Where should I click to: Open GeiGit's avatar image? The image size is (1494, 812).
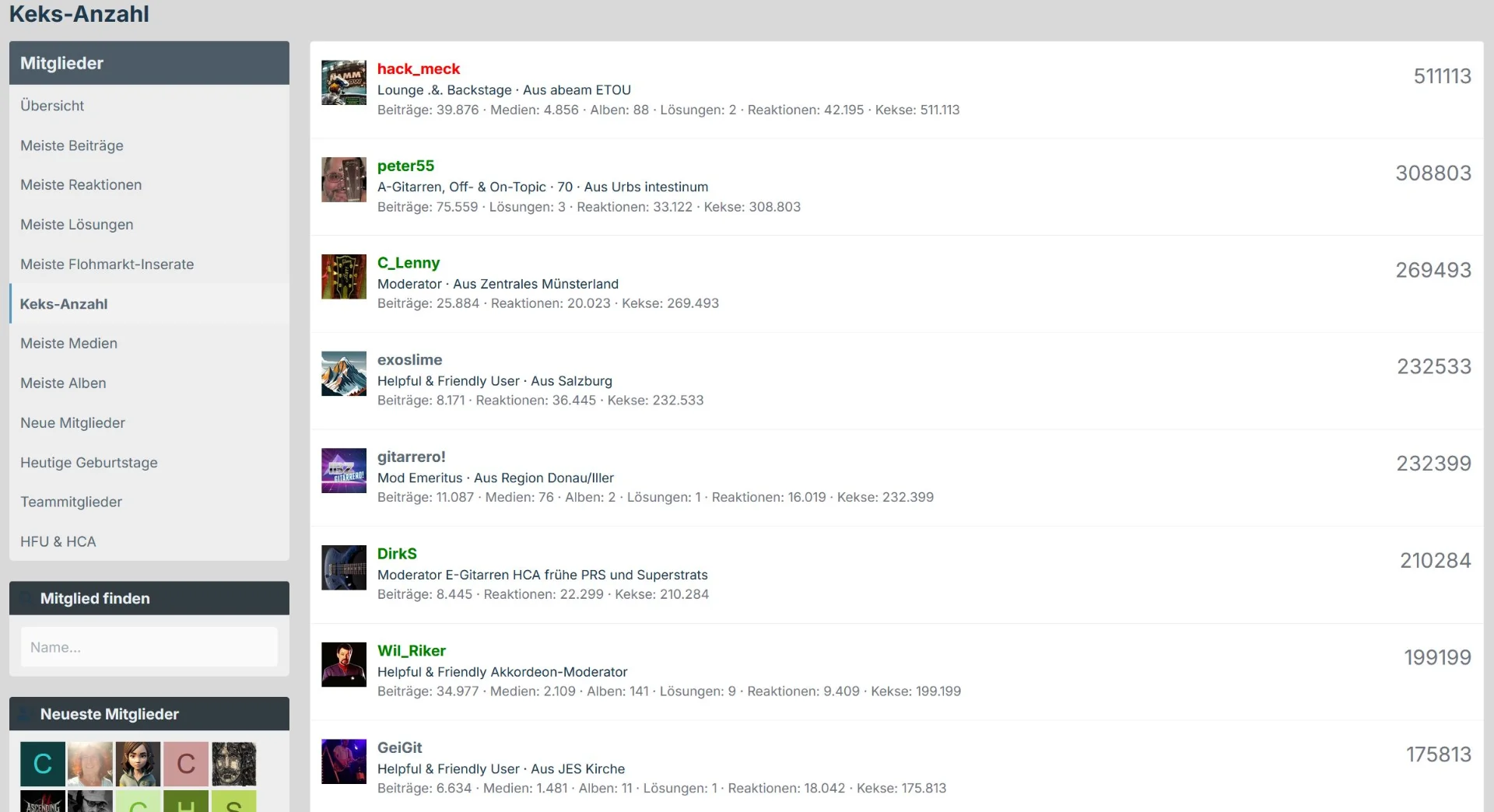click(x=344, y=761)
